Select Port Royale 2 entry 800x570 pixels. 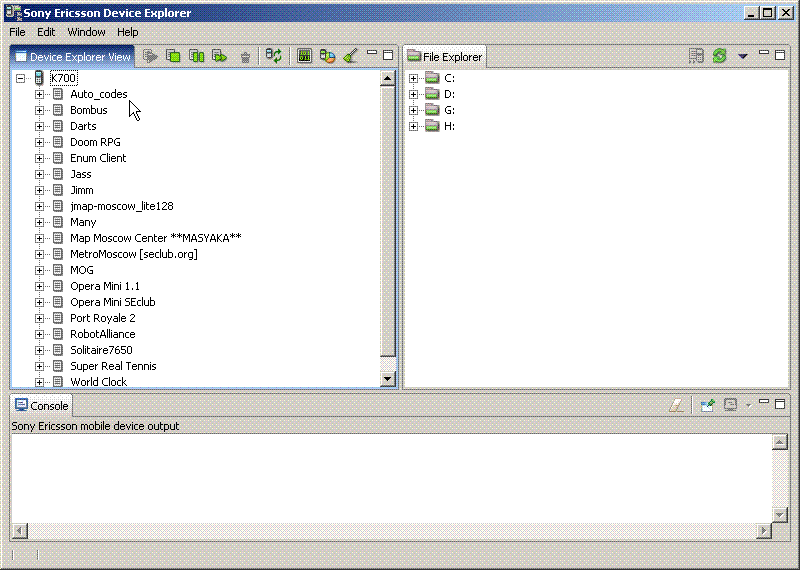pos(103,318)
